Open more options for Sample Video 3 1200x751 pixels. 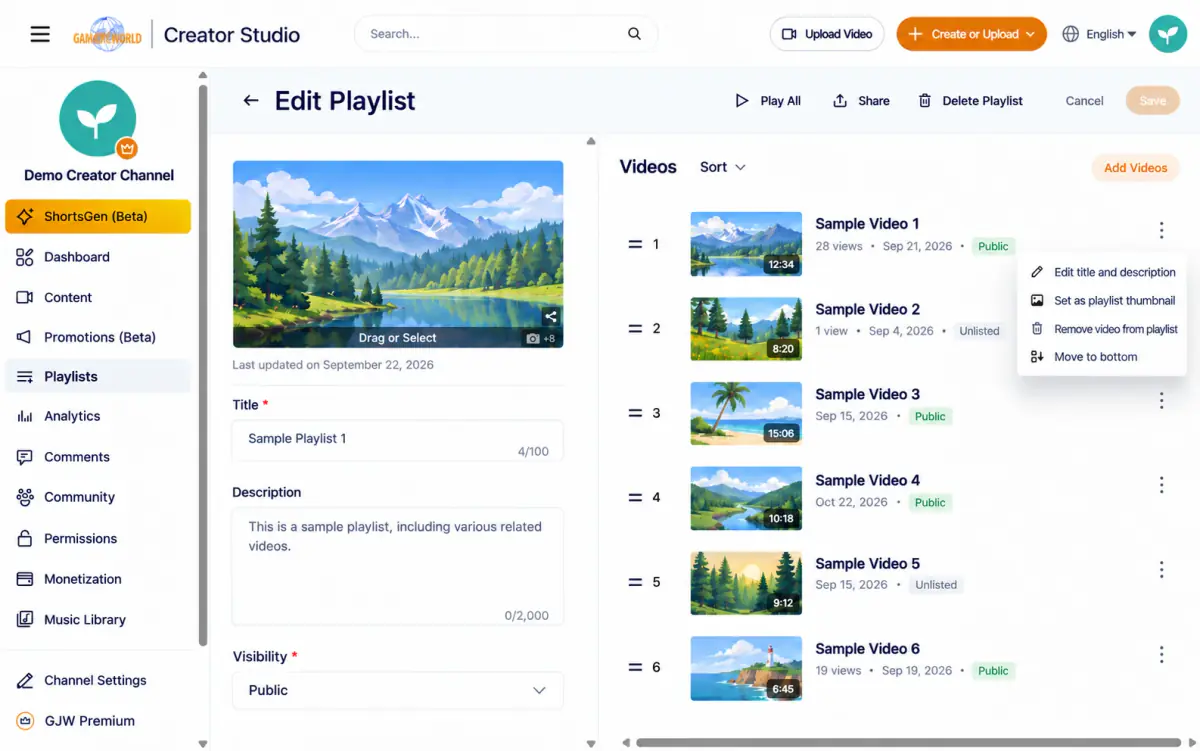(1161, 400)
